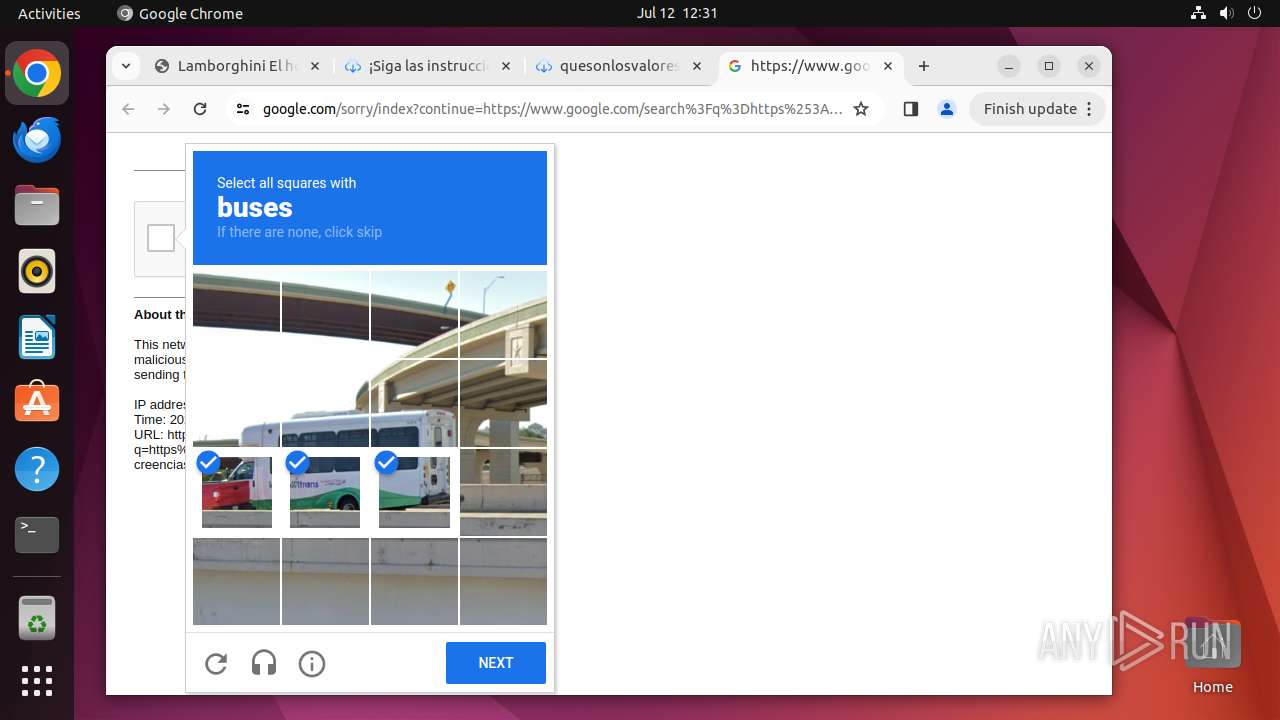Click the address bar URL
Viewport: 1280px width, 720px height.
point(552,109)
